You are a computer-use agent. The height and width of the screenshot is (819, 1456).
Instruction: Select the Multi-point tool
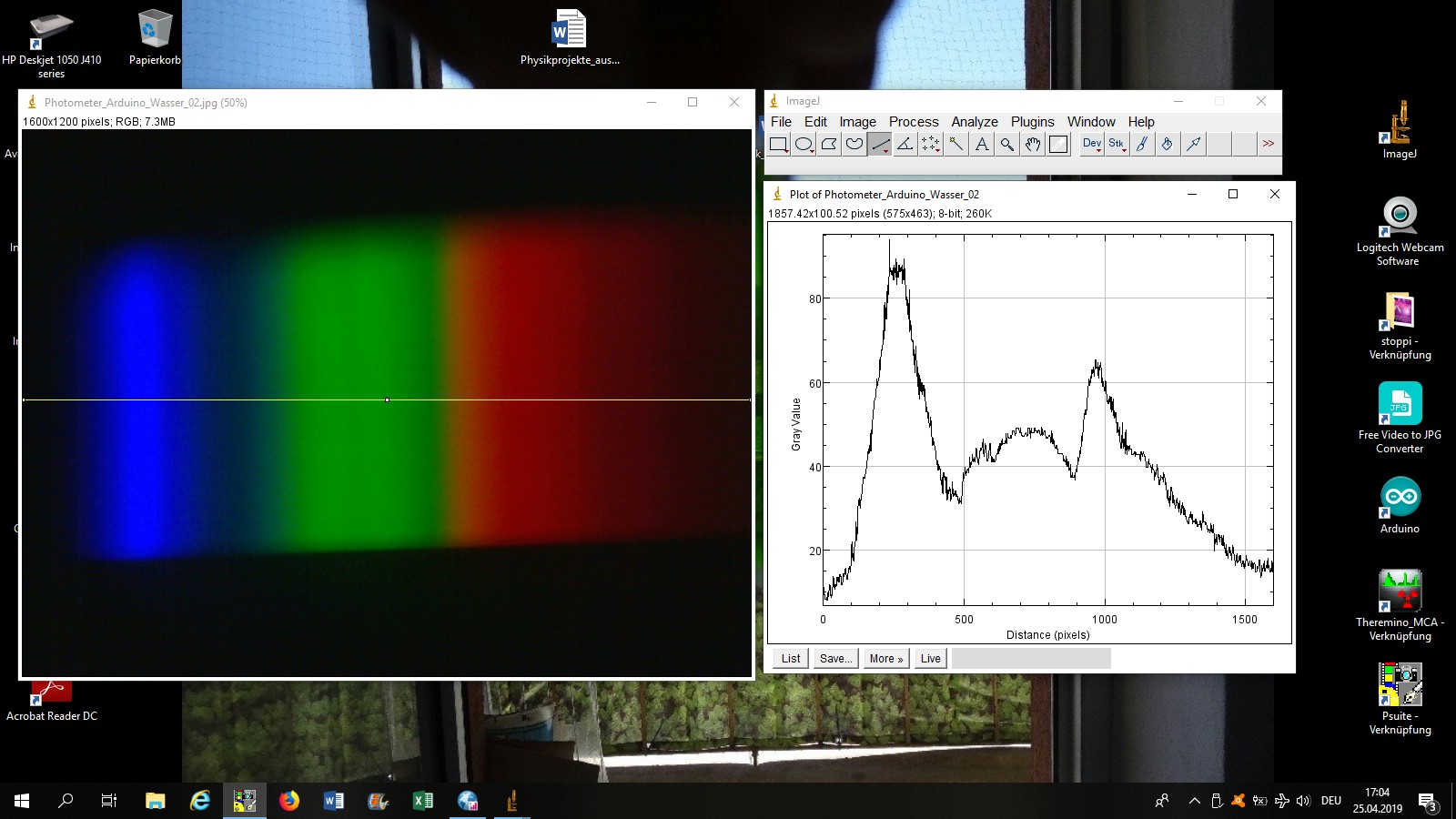(931, 144)
